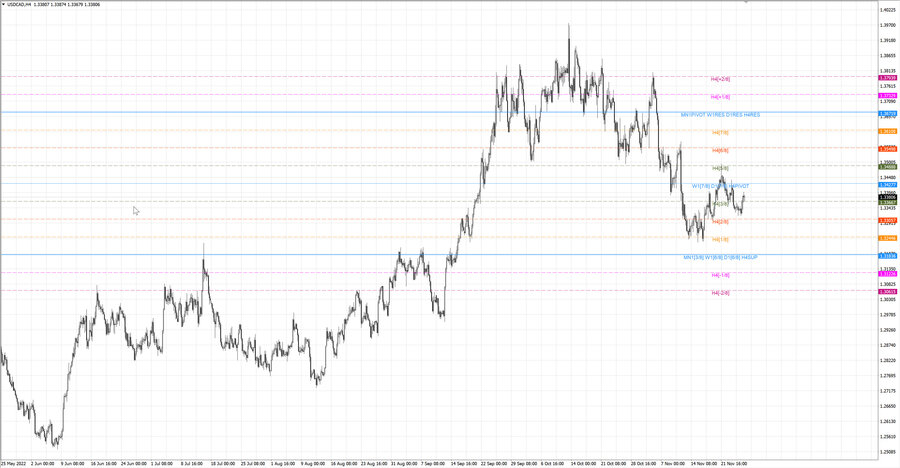Image resolution: width=900 pixels, height=468 pixels.
Task: Click the 1.40225 price scale value
Action: click(x=888, y=10)
